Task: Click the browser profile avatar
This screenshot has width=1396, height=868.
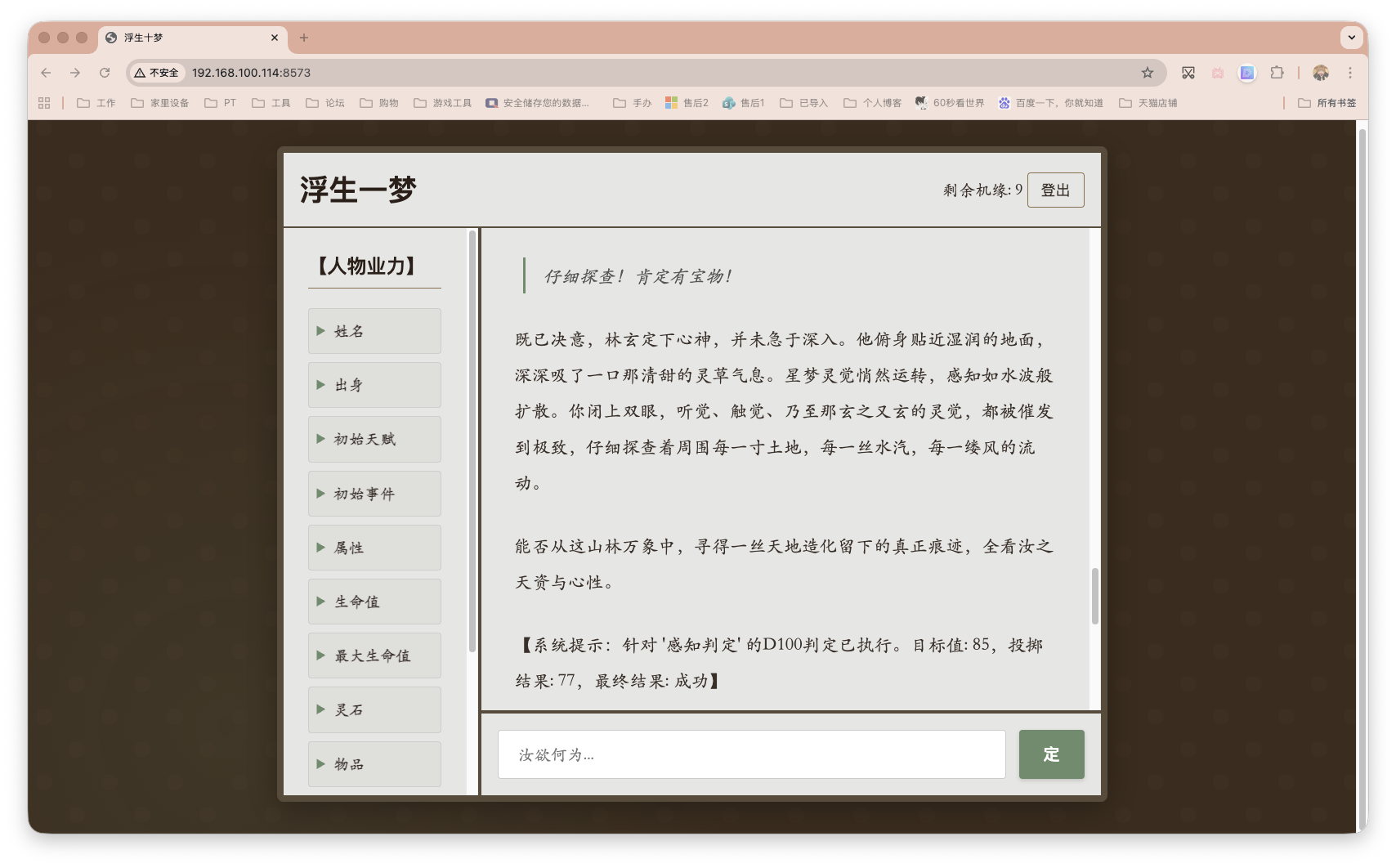Action: click(x=1320, y=73)
